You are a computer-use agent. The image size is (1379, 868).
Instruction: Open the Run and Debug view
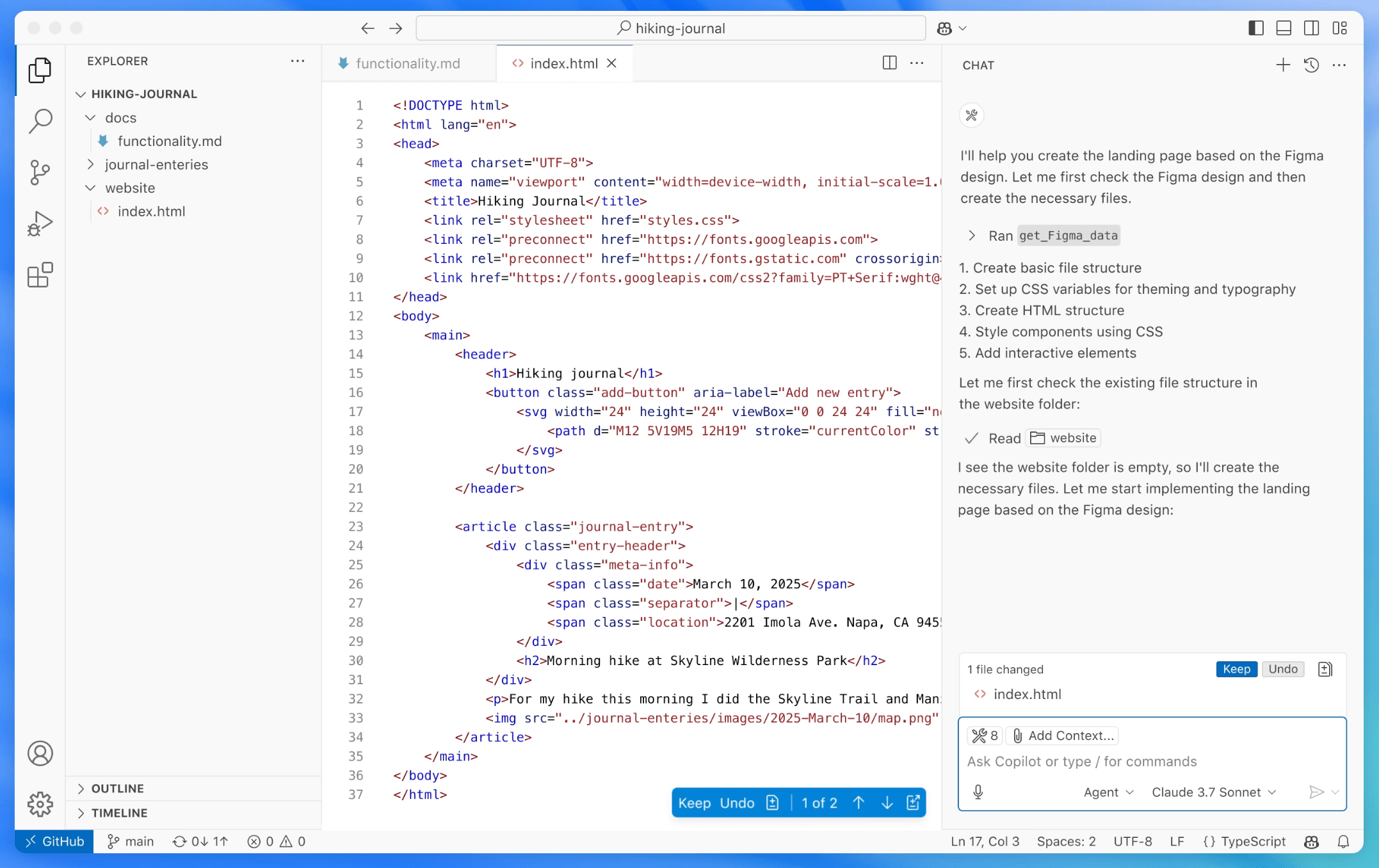coord(40,224)
